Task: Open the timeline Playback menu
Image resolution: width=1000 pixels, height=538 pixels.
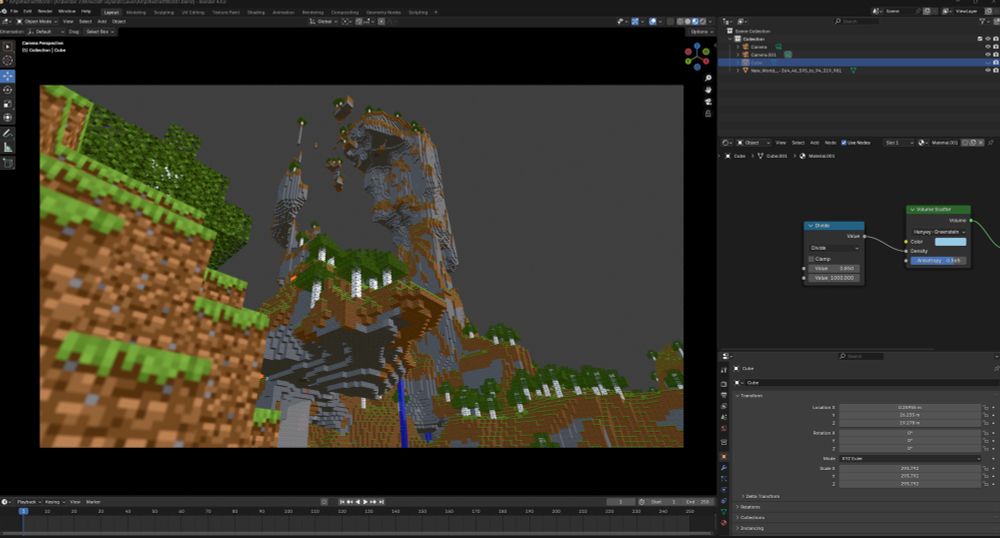Action: [28, 502]
